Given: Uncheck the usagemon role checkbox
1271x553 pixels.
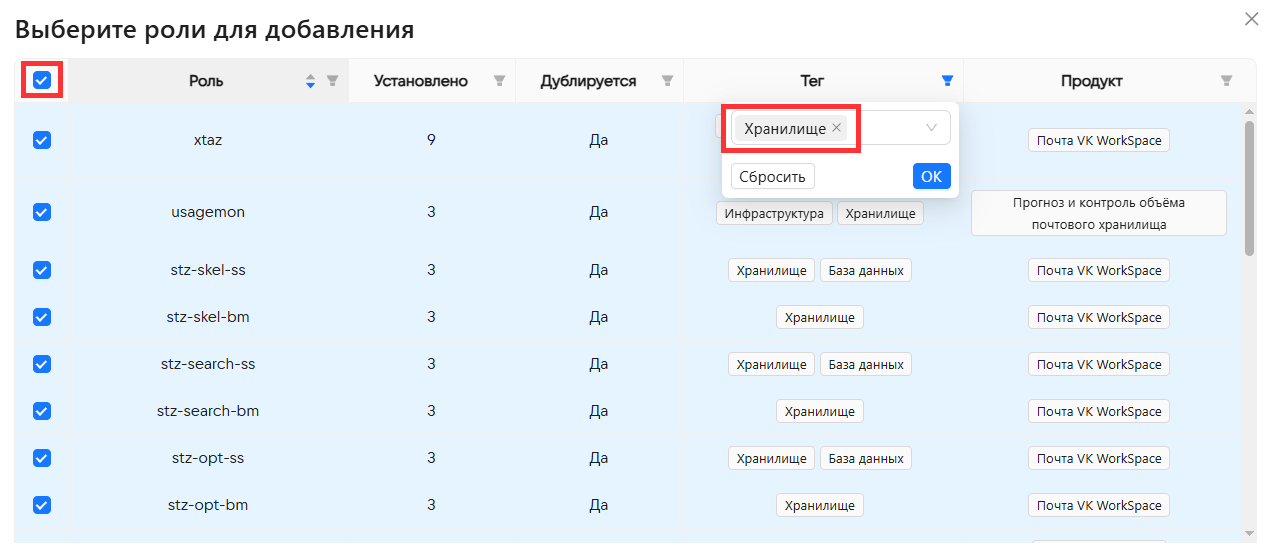Looking at the screenshot, I should [42, 212].
